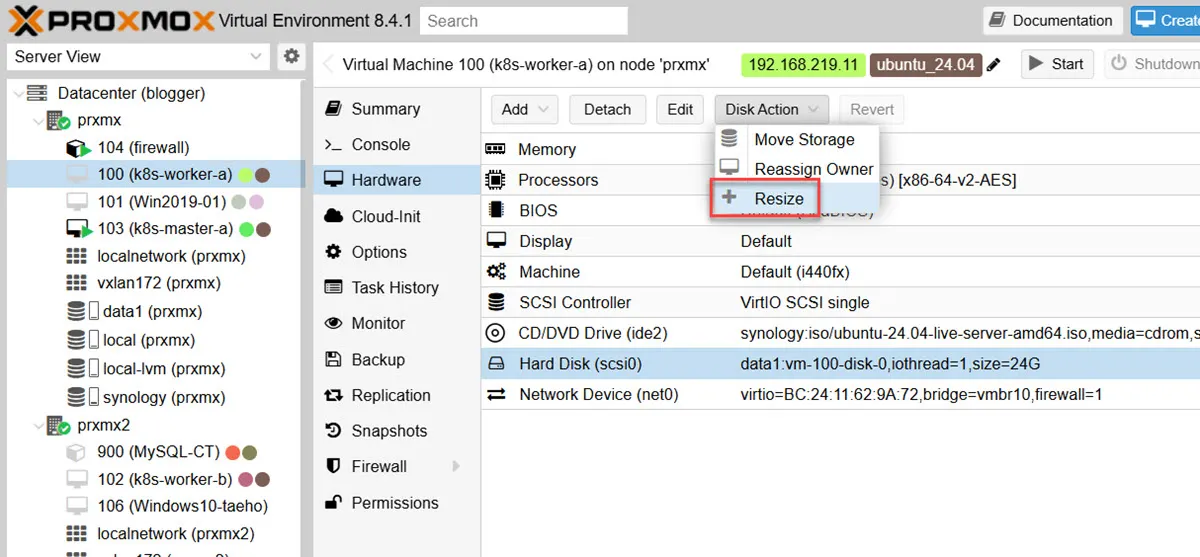This screenshot has height=557, width=1200.
Task: Collapse the prxmx node arrow
Action: [x=37, y=120]
